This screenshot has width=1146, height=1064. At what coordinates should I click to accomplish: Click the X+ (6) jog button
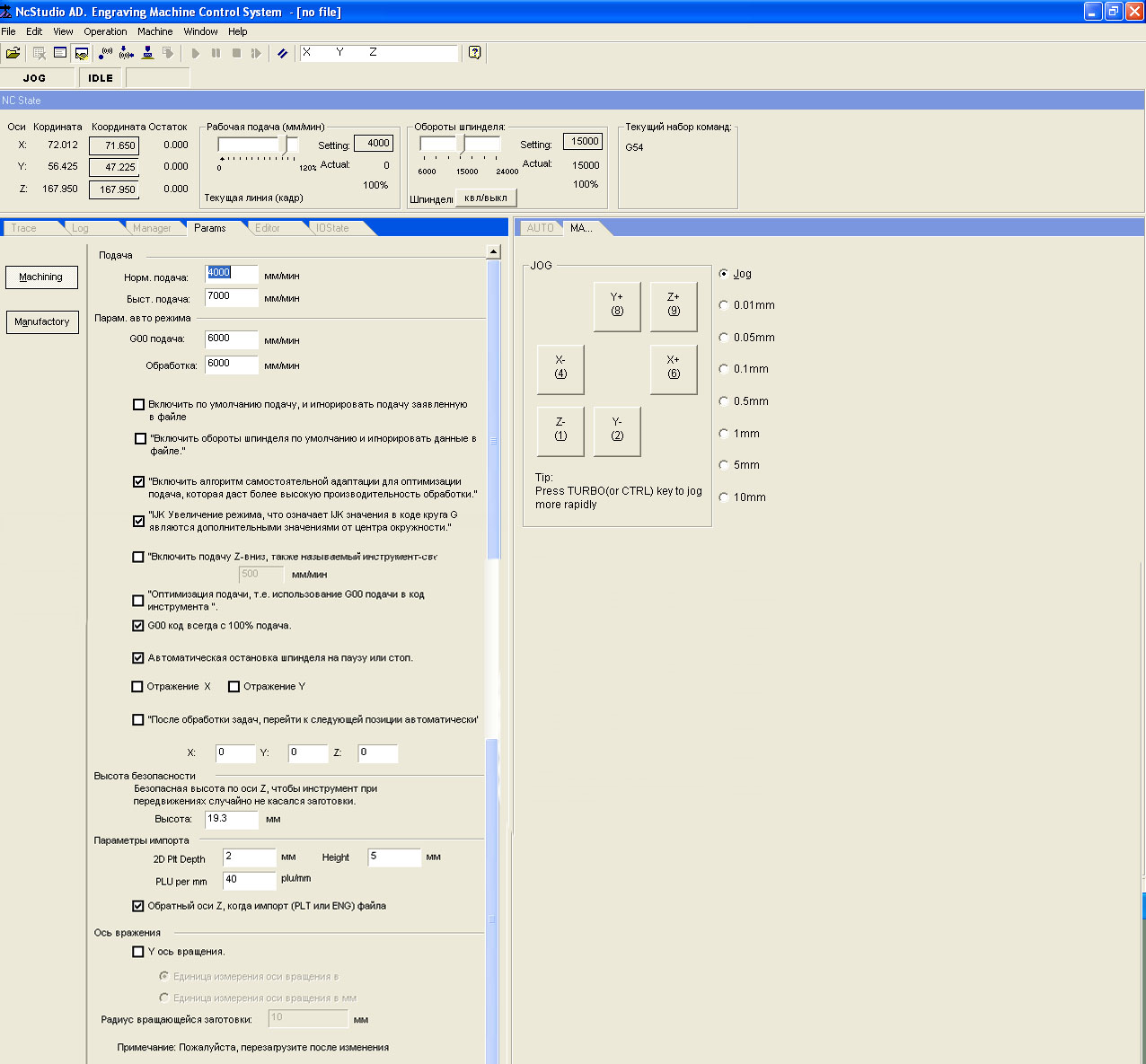[674, 370]
